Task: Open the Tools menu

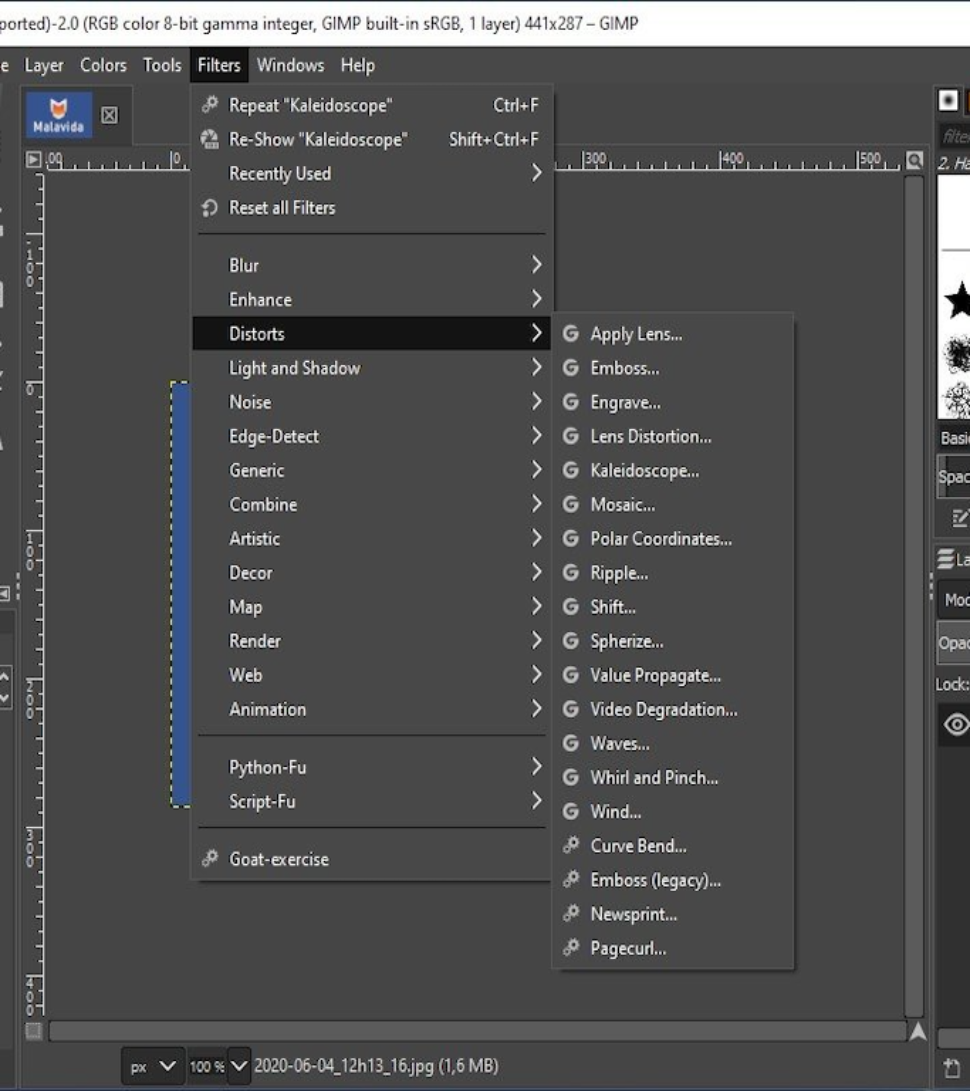Action: pyautogui.click(x=162, y=65)
